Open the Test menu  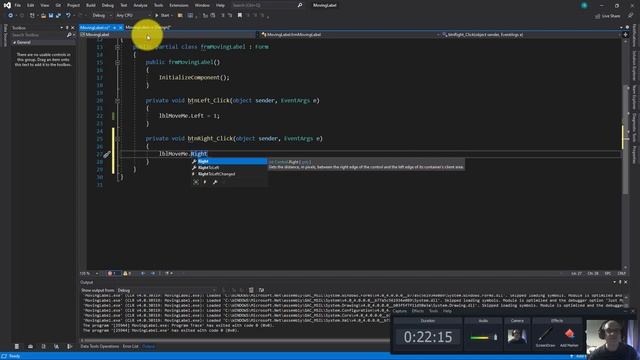click(x=124, y=5)
